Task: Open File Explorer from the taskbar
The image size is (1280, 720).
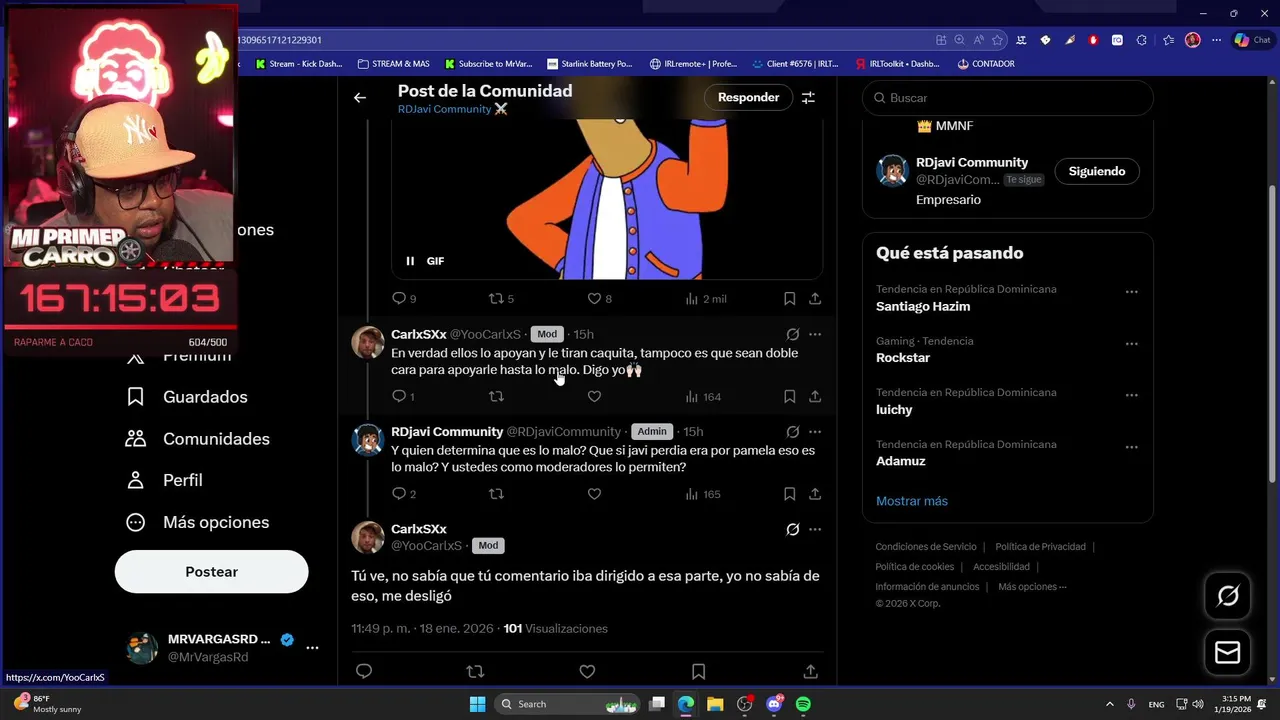Action: click(x=715, y=704)
